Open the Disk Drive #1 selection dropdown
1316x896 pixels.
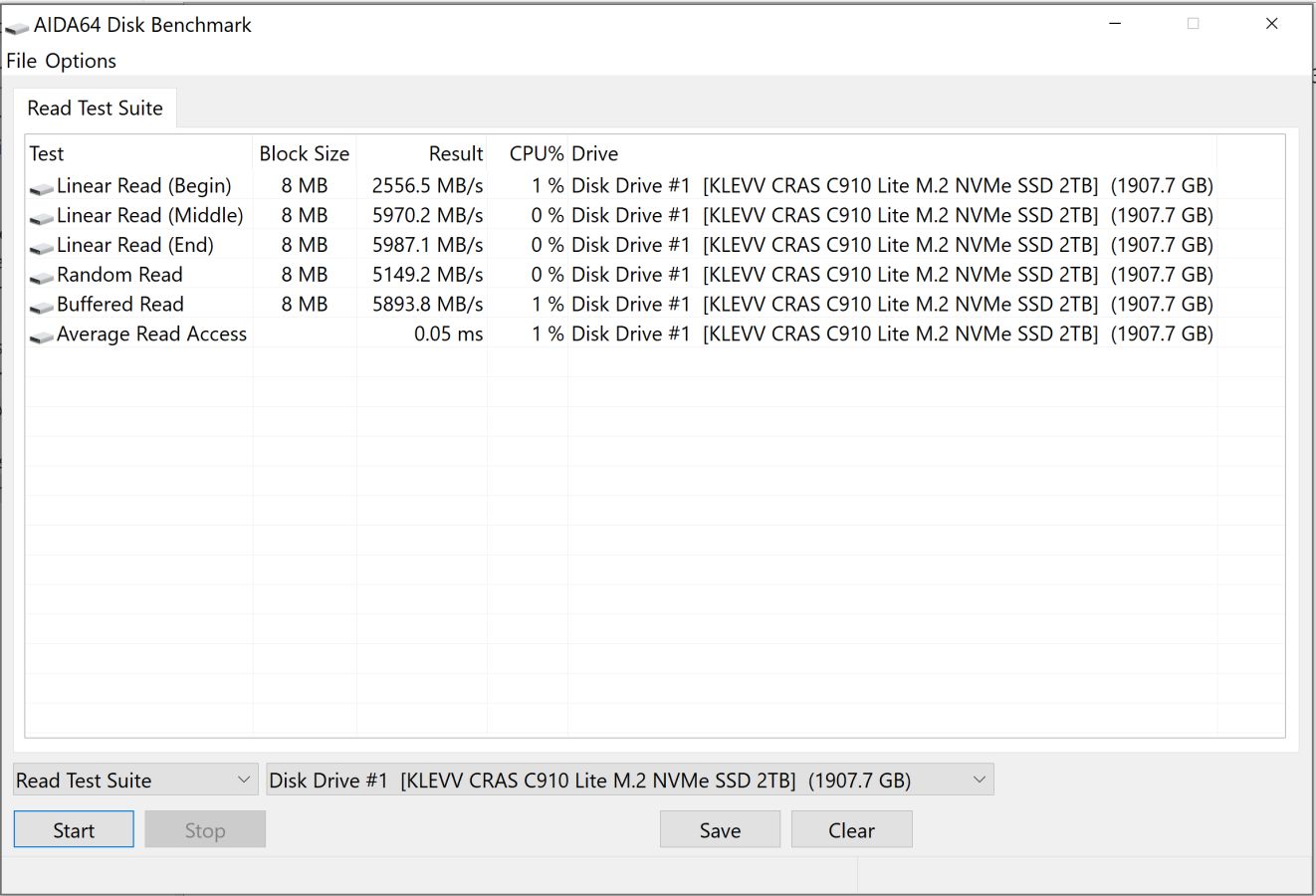[630, 781]
